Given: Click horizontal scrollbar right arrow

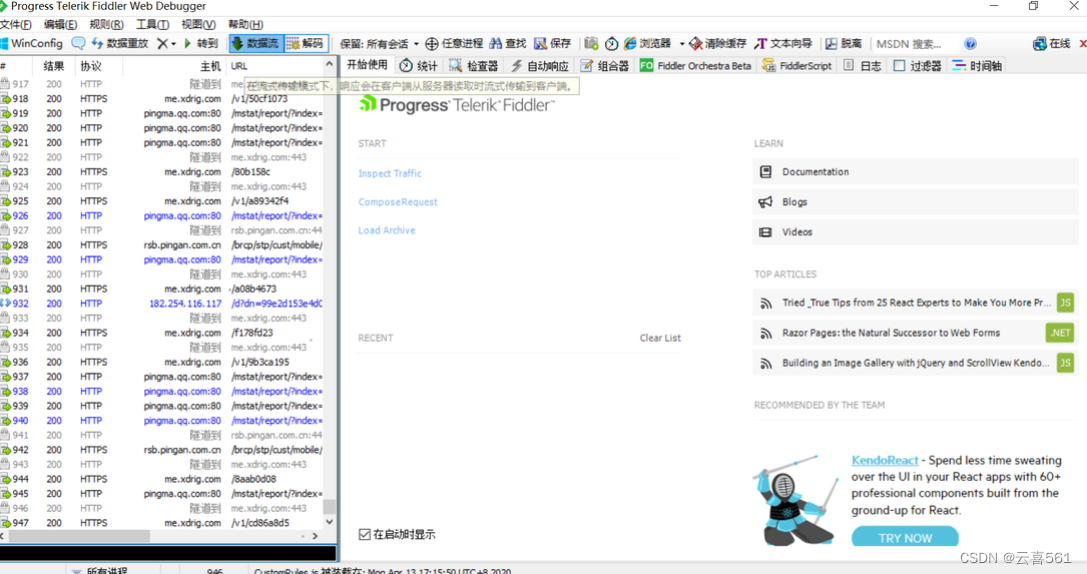Looking at the screenshot, I should tap(315, 536).
